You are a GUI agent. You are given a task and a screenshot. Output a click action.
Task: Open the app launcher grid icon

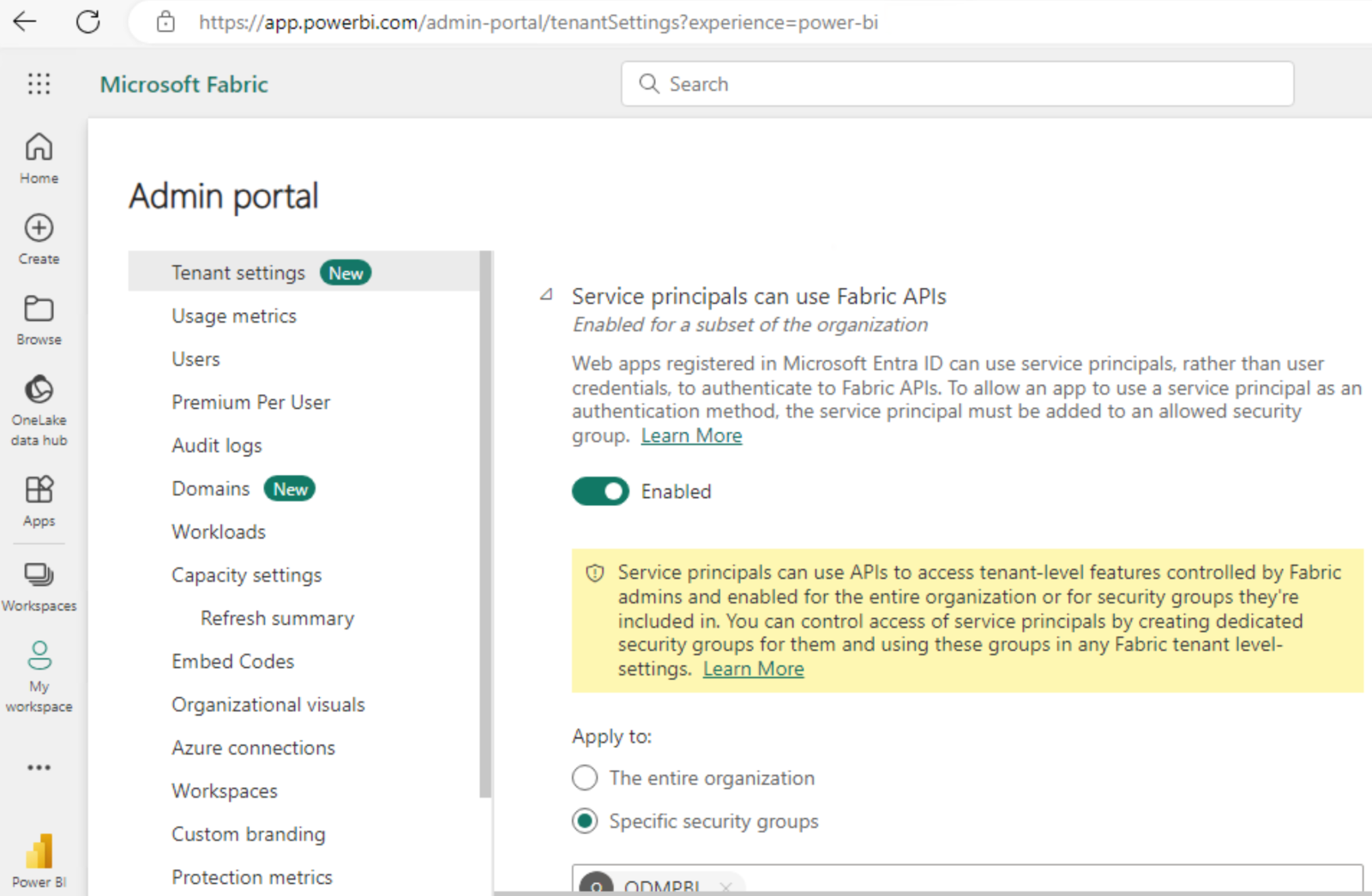39,83
